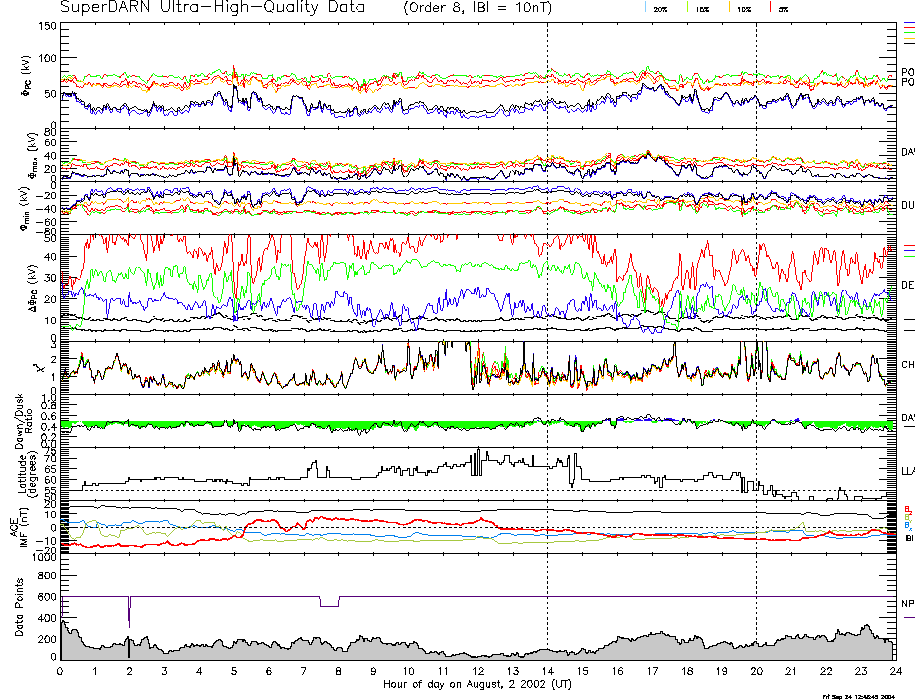This screenshot has height=700, width=915.
Task: Click the purple dip at hour 2
Action: click(x=129, y=612)
